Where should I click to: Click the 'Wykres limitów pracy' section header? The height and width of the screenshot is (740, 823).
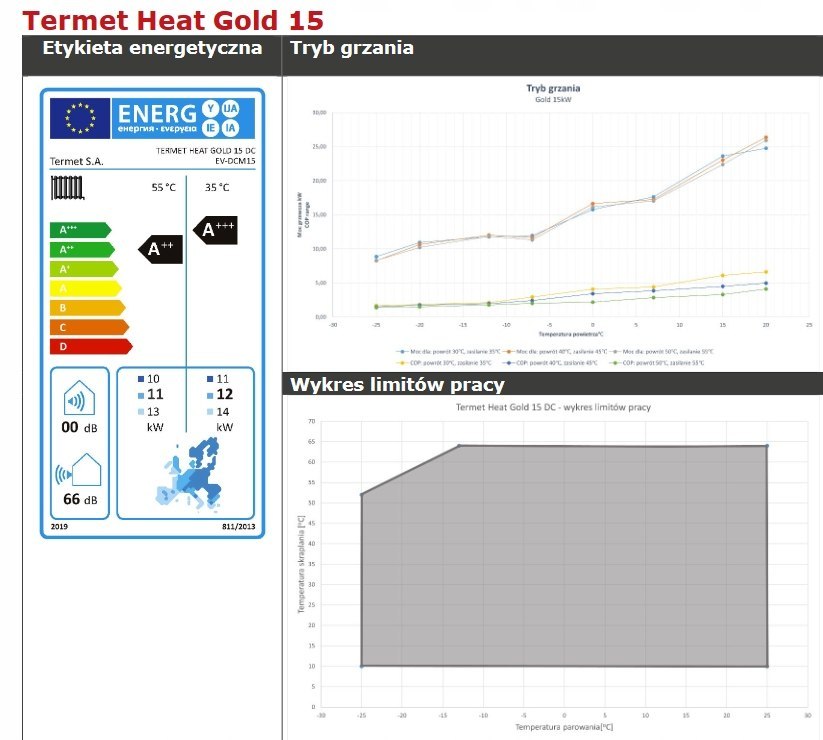tap(397, 385)
